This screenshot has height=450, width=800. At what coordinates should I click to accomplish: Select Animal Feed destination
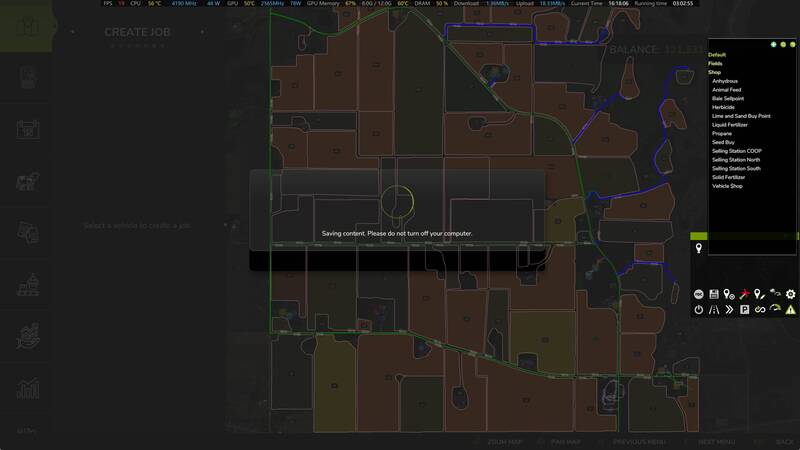click(x=727, y=90)
